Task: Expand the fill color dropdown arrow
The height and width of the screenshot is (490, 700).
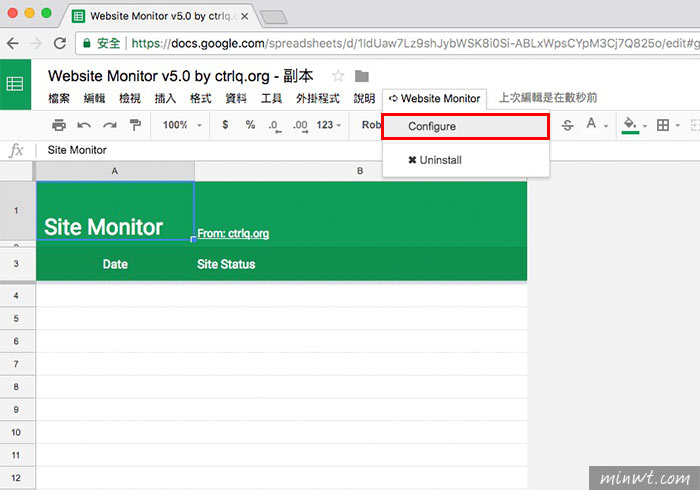Action: 645,126
